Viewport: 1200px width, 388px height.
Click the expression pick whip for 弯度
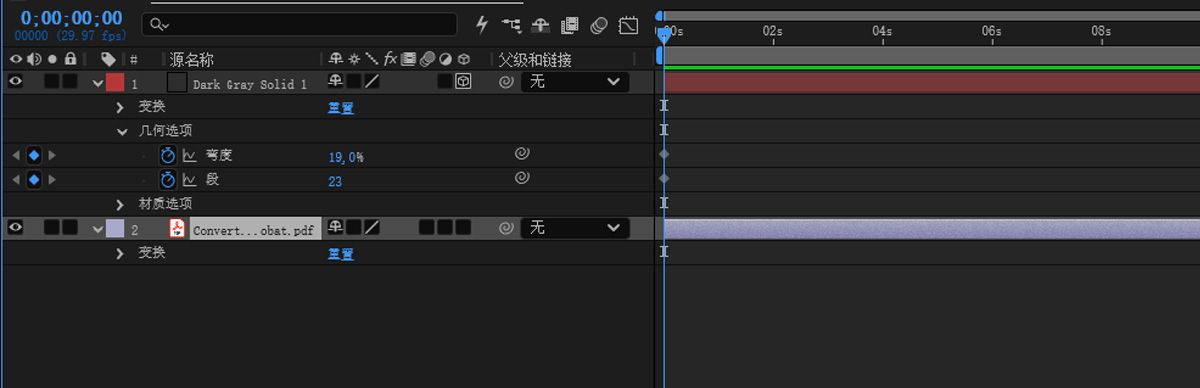pos(521,154)
